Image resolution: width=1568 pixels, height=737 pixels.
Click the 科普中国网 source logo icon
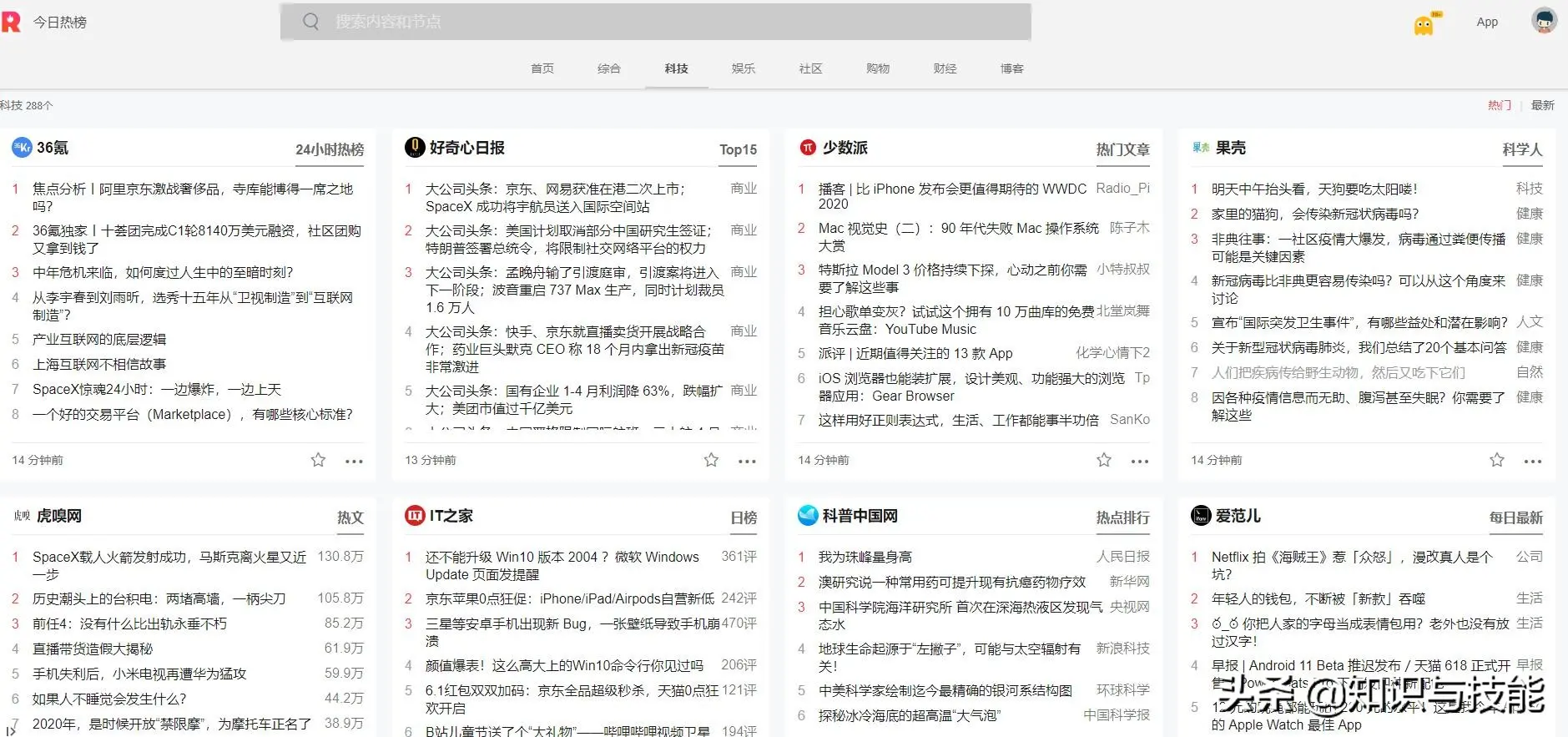point(808,516)
